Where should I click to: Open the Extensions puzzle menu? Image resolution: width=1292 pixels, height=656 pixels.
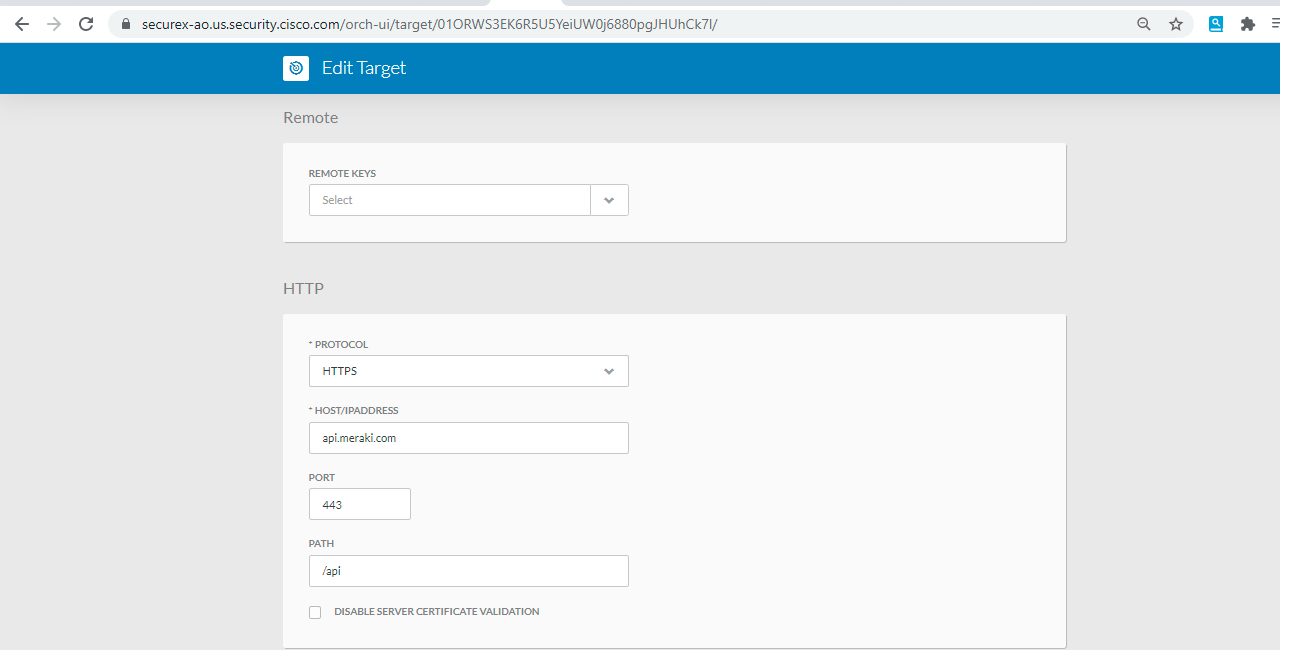tap(1248, 24)
